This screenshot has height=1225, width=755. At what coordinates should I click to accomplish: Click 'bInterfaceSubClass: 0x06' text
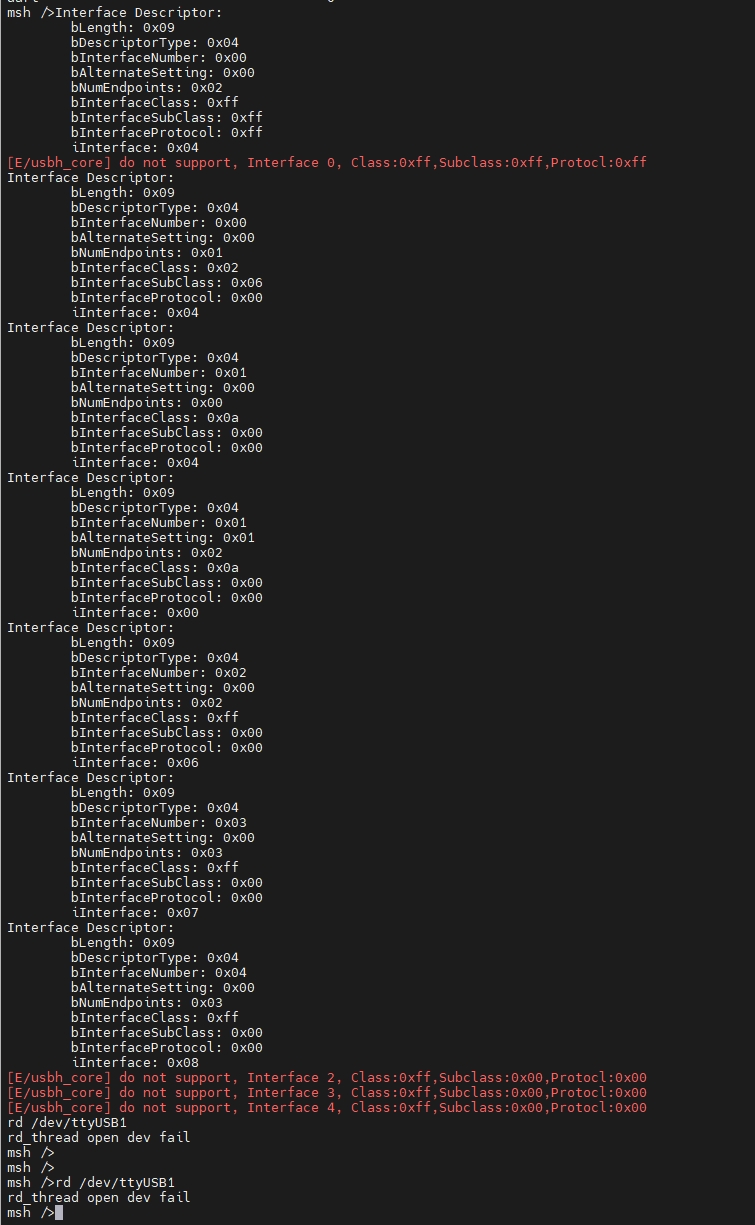tap(167, 283)
